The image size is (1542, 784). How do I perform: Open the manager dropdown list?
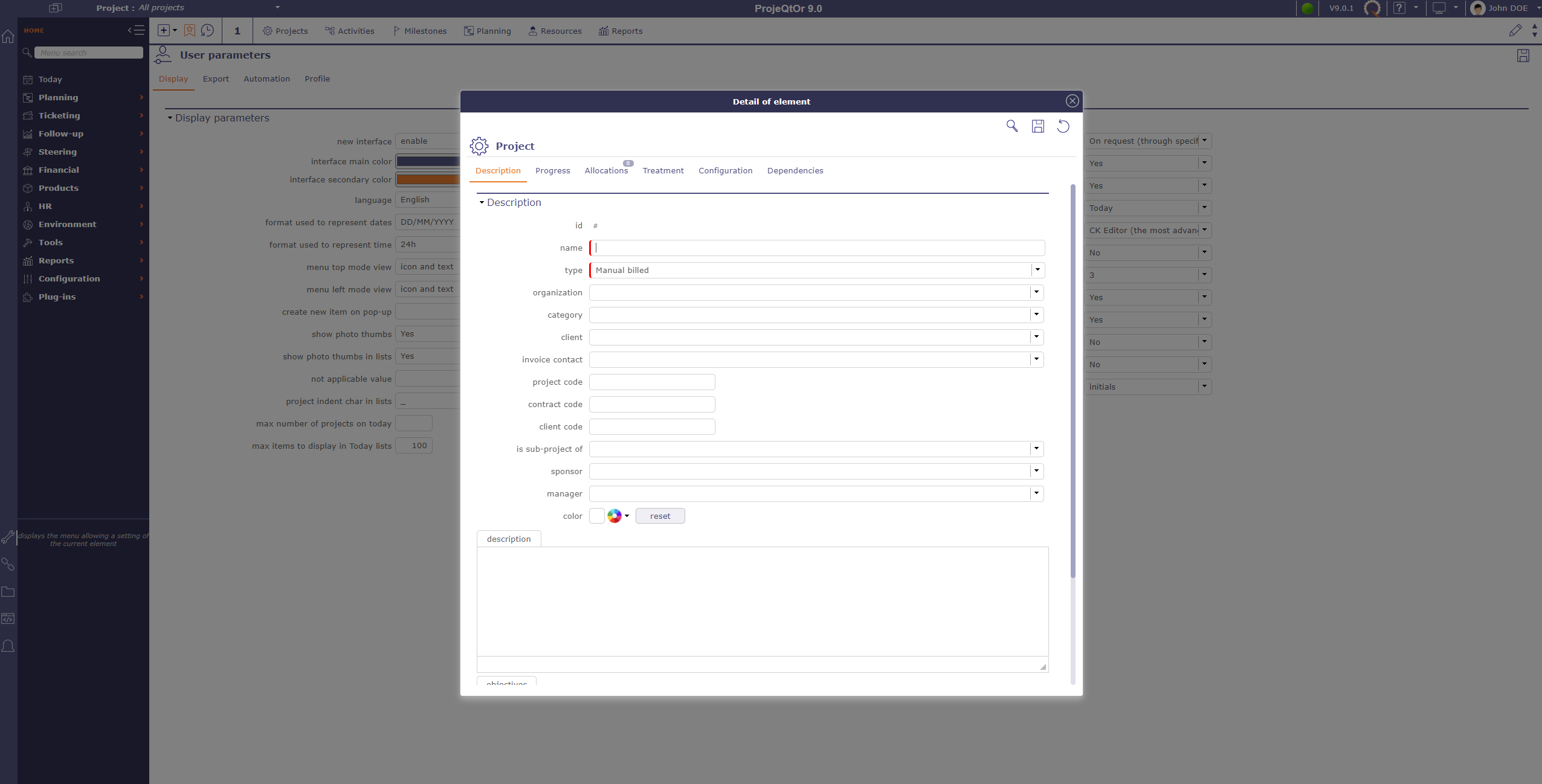[1036, 493]
